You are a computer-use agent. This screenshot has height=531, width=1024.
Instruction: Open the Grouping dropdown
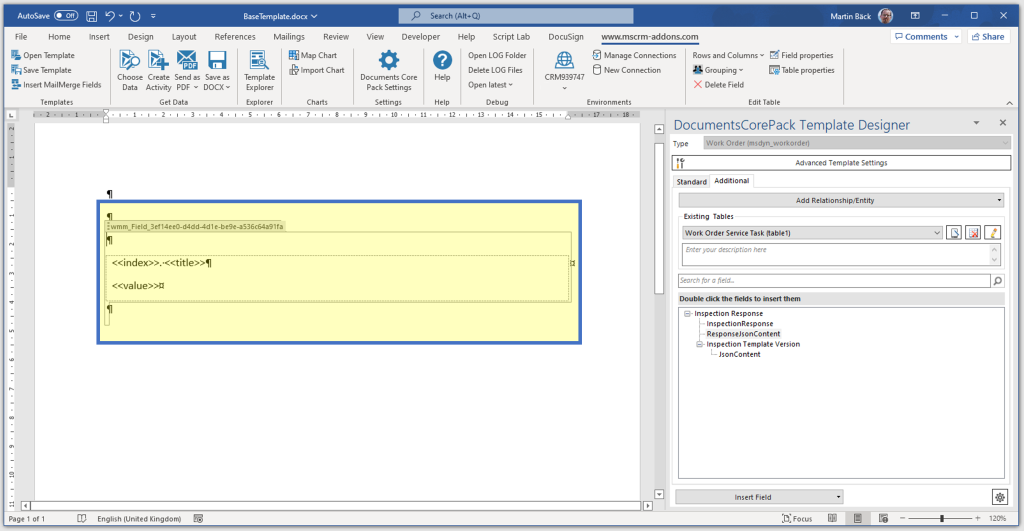(718, 70)
